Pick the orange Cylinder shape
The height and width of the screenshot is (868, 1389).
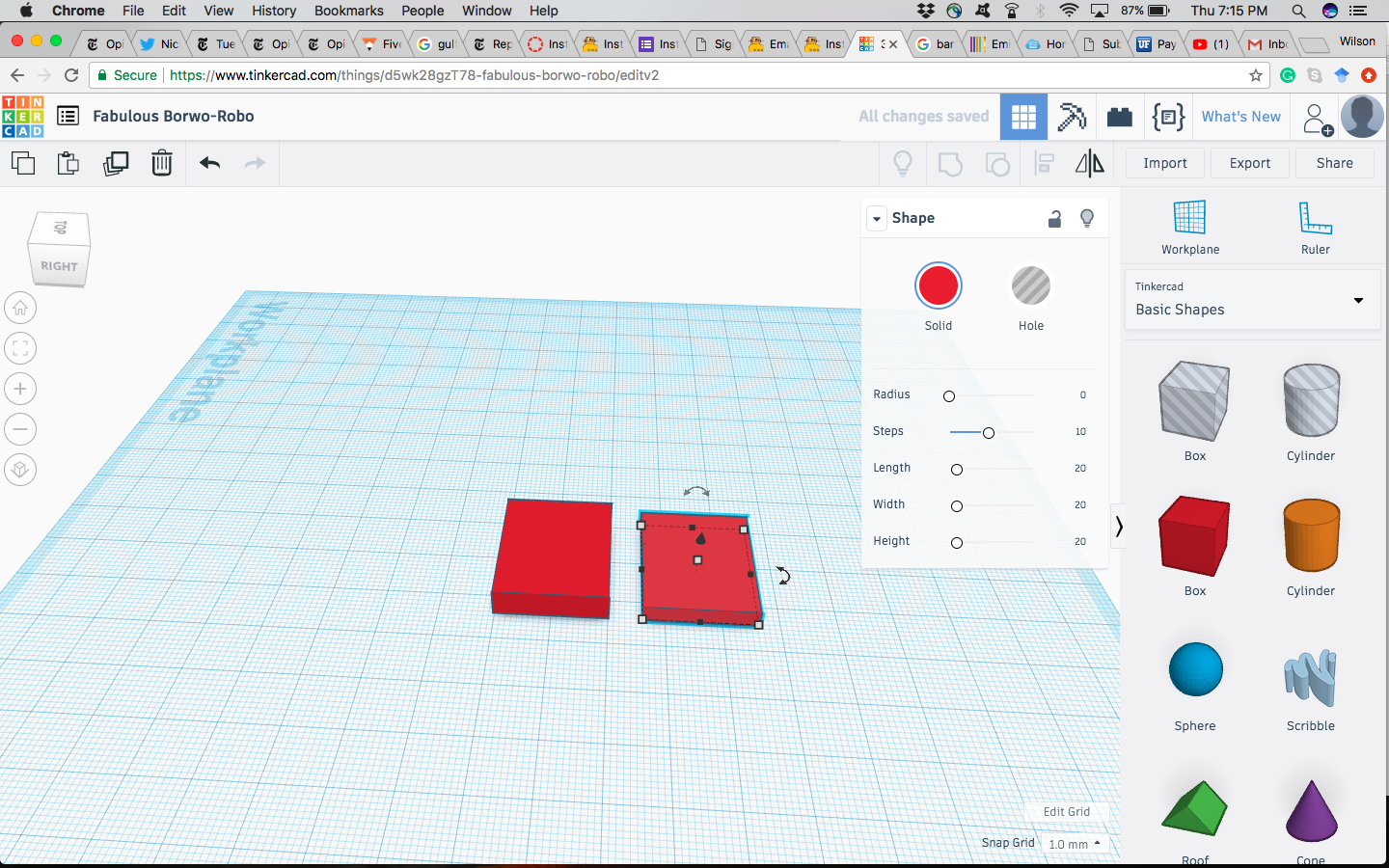1311,535
